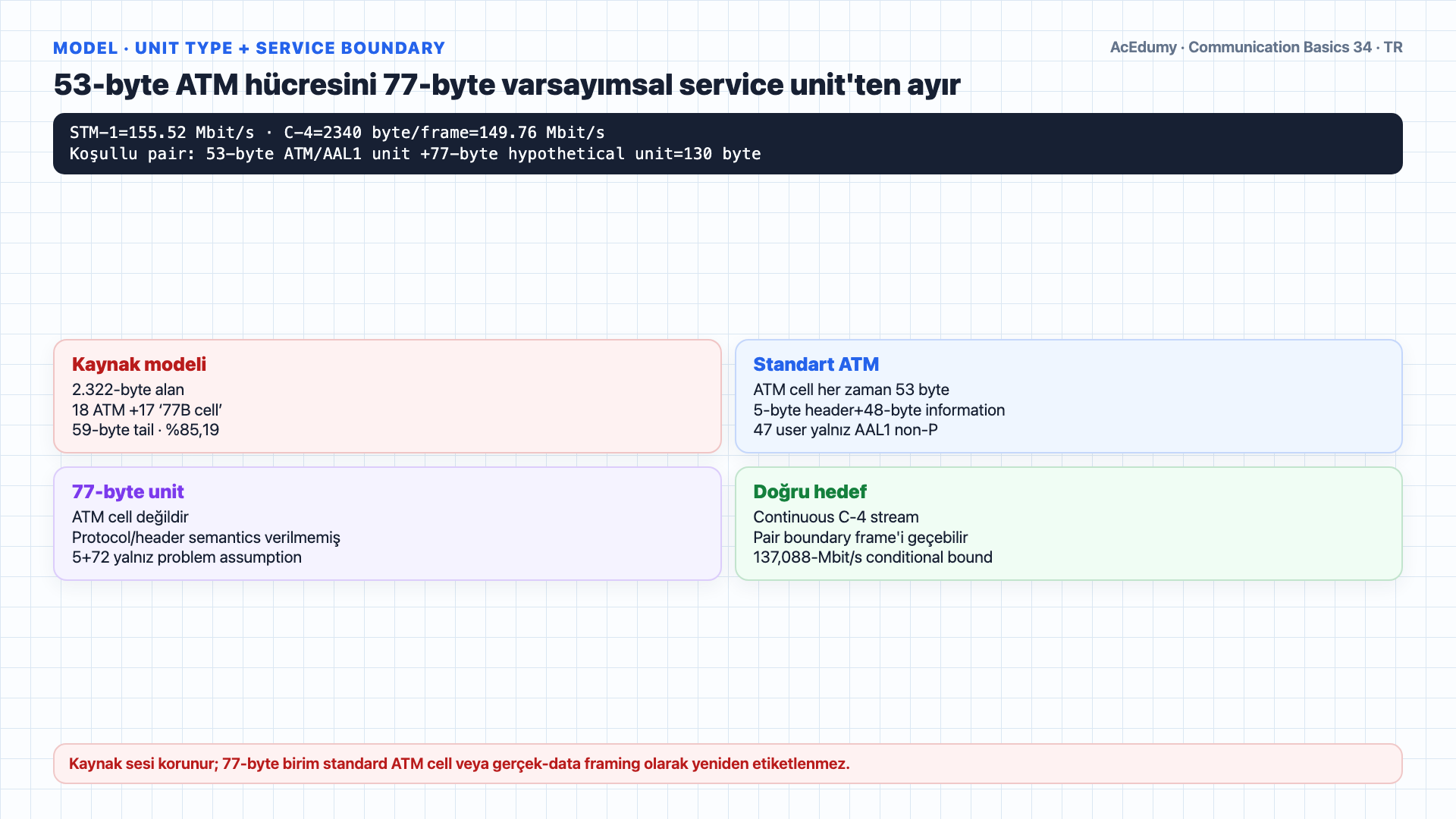Select the 'Doğru hedef' card heading
The image size is (1456, 819).
[x=809, y=491]
